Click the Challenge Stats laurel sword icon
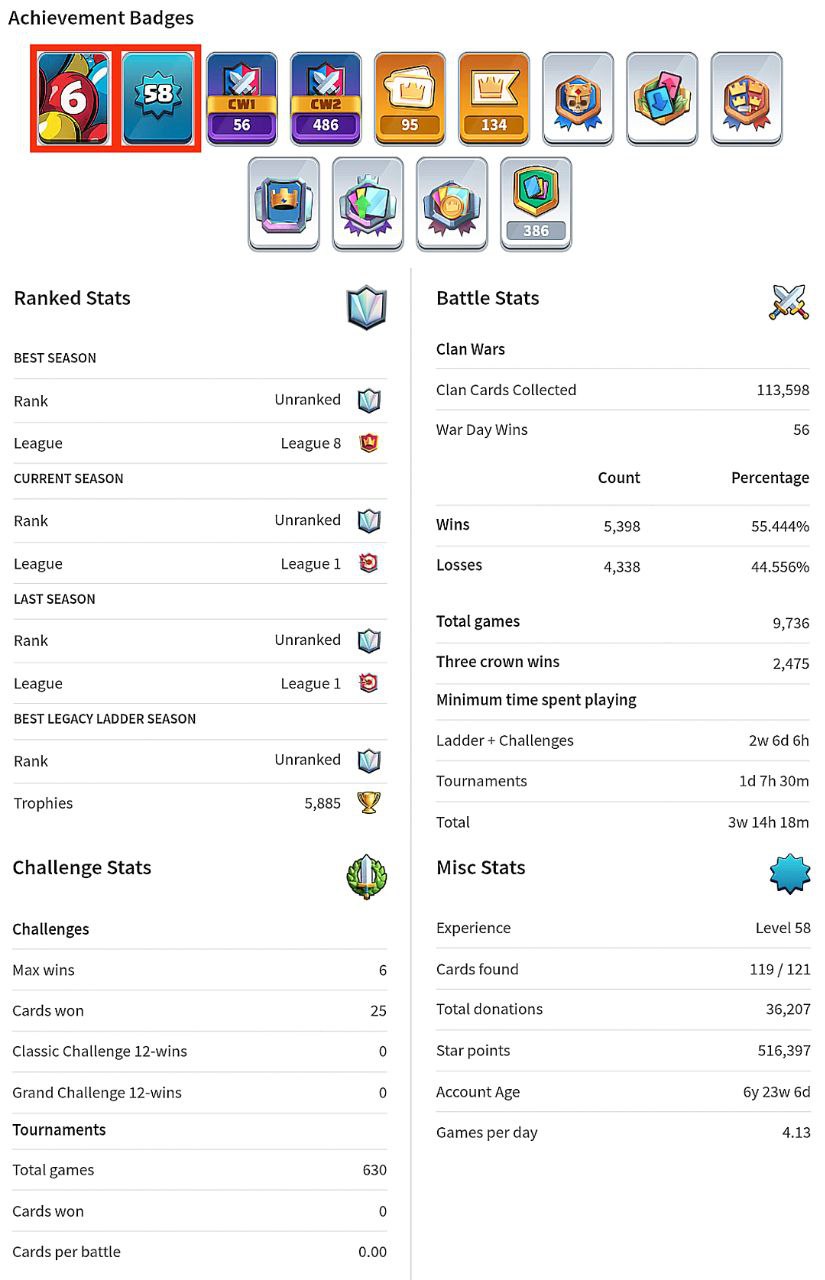This screenshot has width=825, height=1280. tap(366, 876)
